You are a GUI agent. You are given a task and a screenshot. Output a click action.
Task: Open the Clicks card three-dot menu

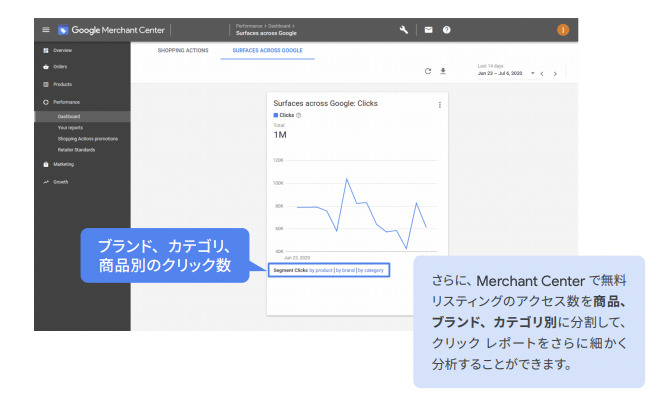pyautogui.click(x=440, y=104)
